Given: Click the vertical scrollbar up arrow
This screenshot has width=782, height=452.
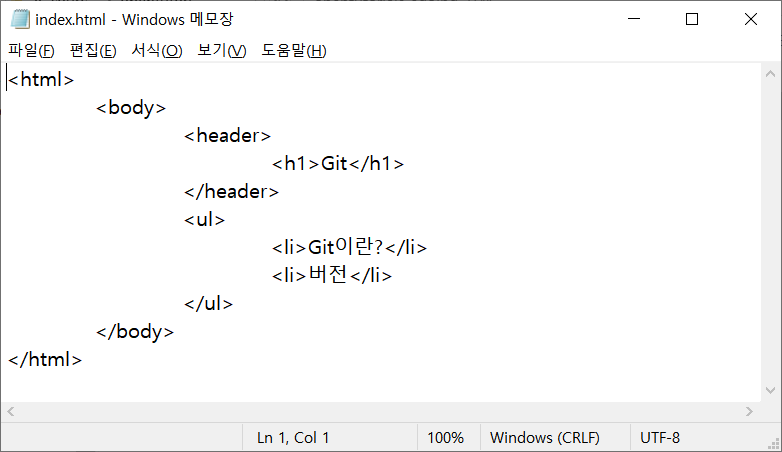Looking at the screenshot, I should click(x=771, y=74).
